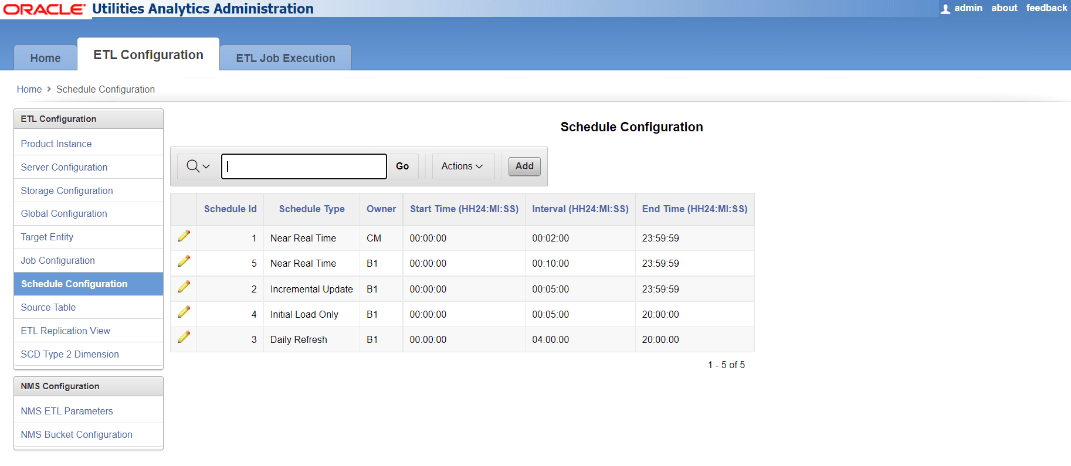Image resolution: width=1071 pixels, height=466 pixels.
Task: Click the CM owner cell
Action: pos(372,238)
